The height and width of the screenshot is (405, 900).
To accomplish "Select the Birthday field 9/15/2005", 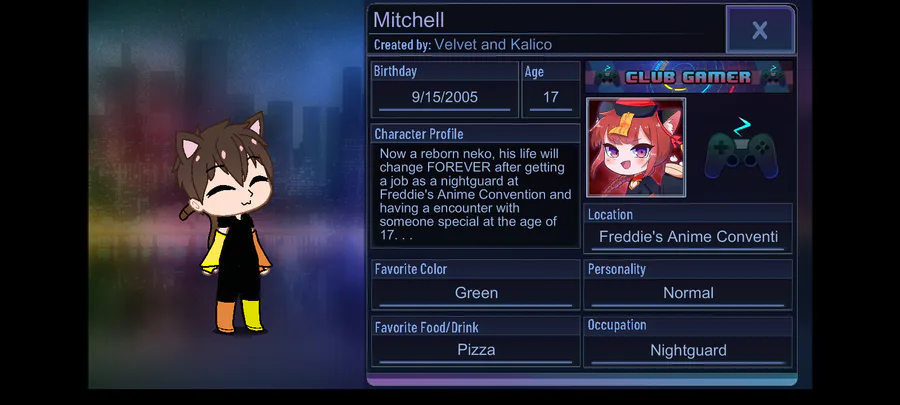I will pyautogui.click(x=445, y=98).
